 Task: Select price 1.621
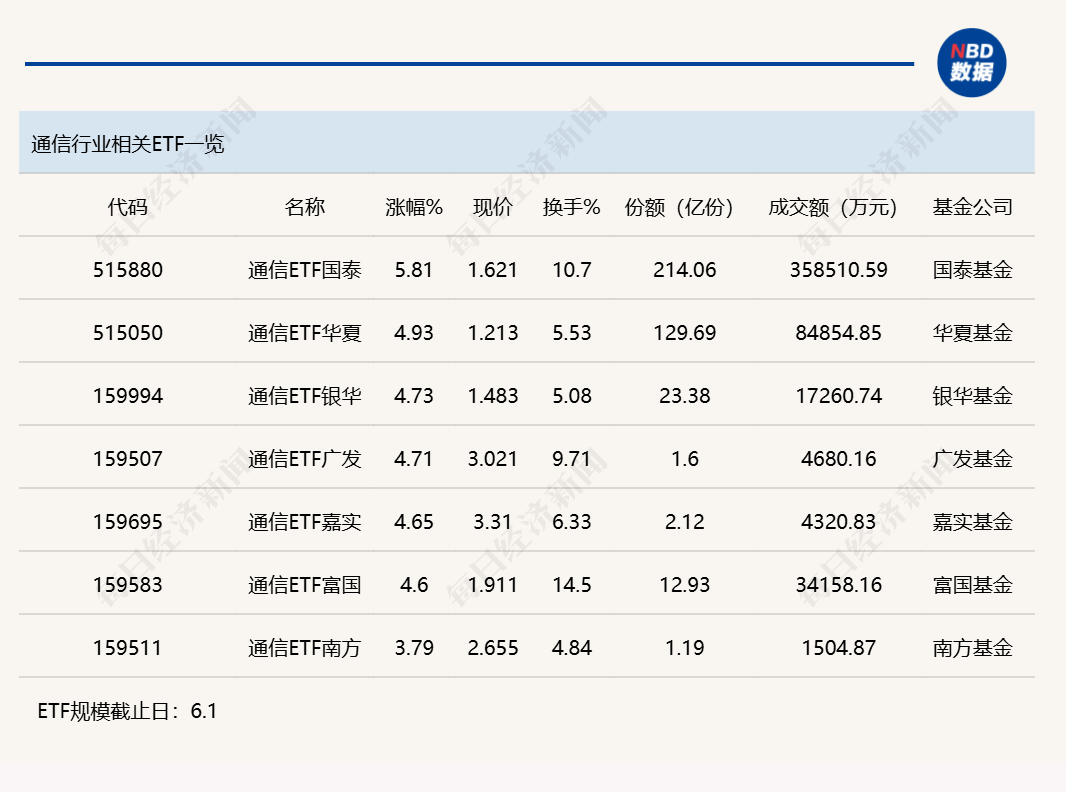click(493, 270)
